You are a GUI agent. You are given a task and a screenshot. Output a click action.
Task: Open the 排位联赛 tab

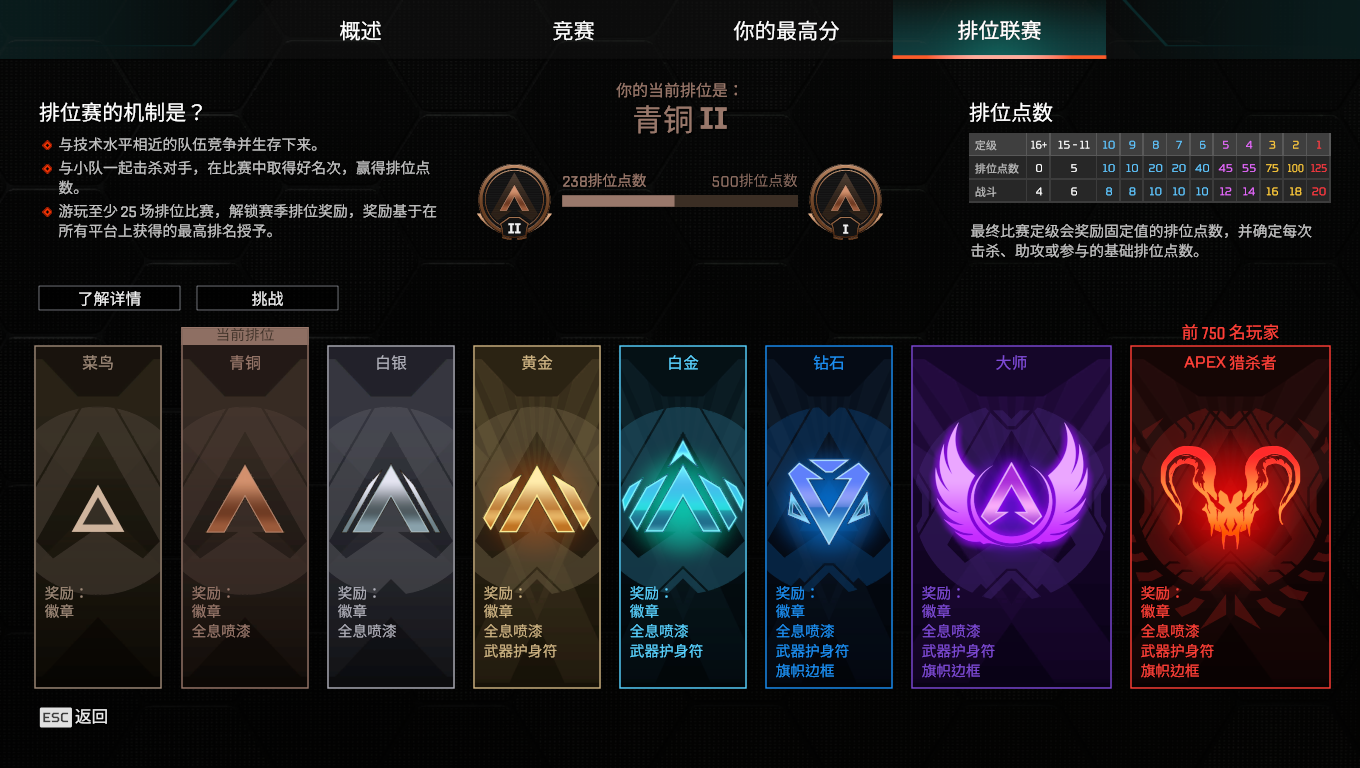point(999,30)
